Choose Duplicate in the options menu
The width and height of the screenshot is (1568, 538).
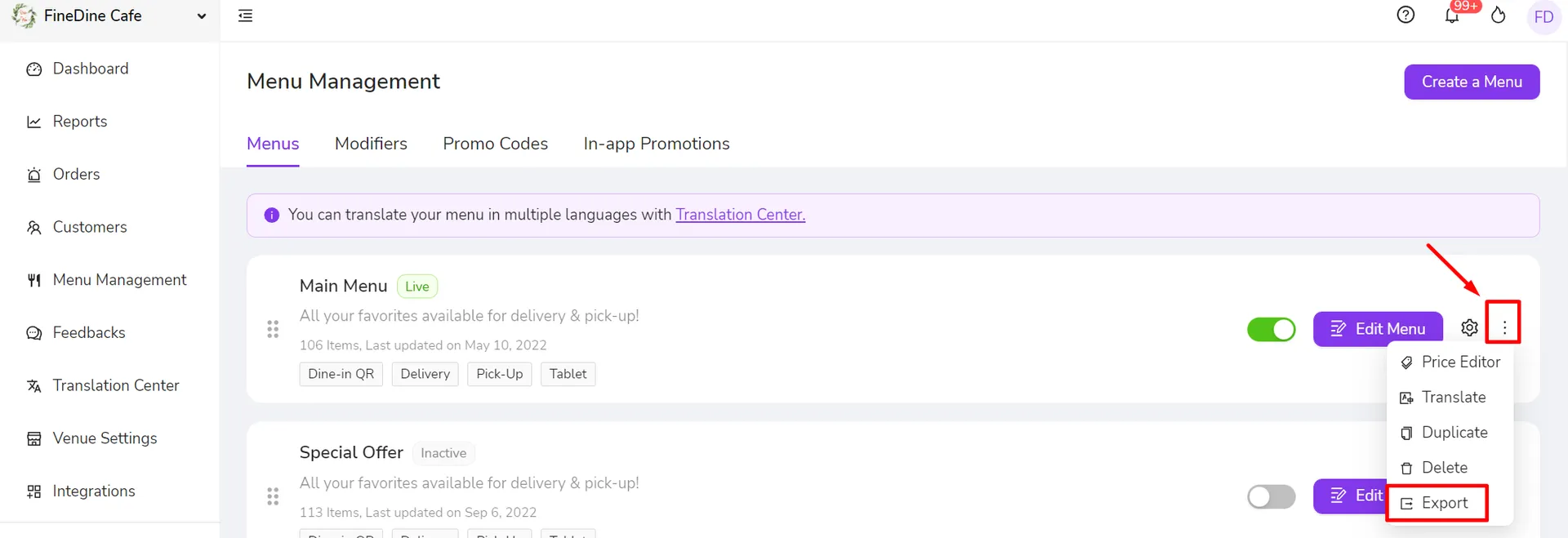tap(1445, 433)
